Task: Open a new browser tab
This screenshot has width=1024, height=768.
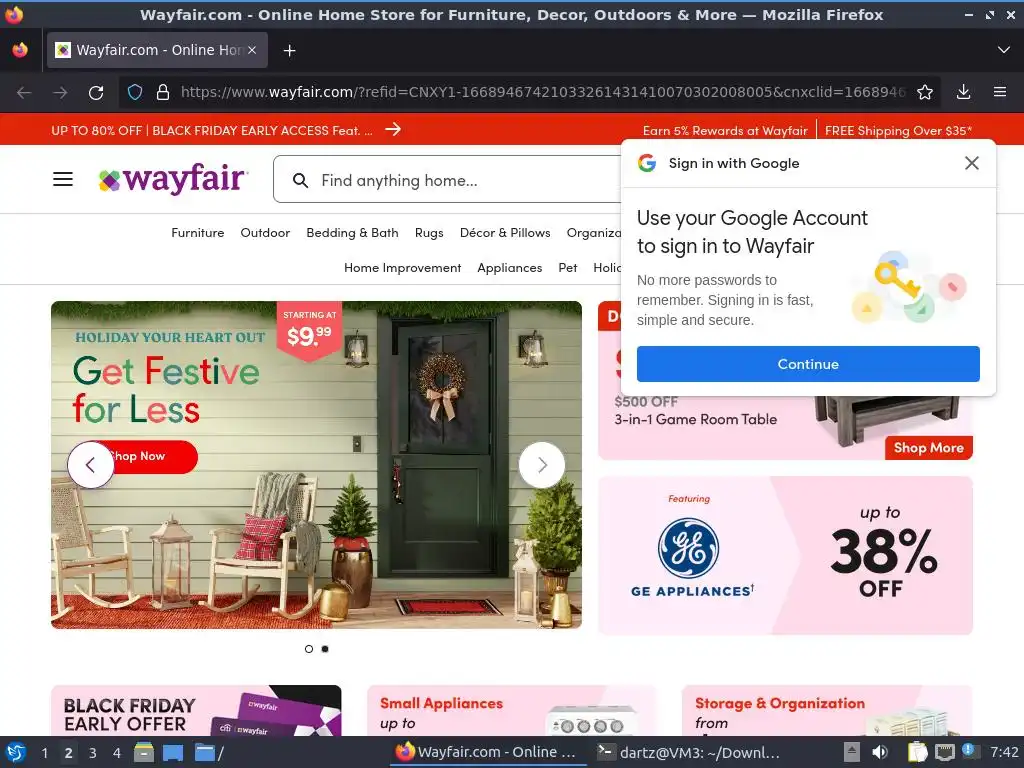Action: point(289,50)
